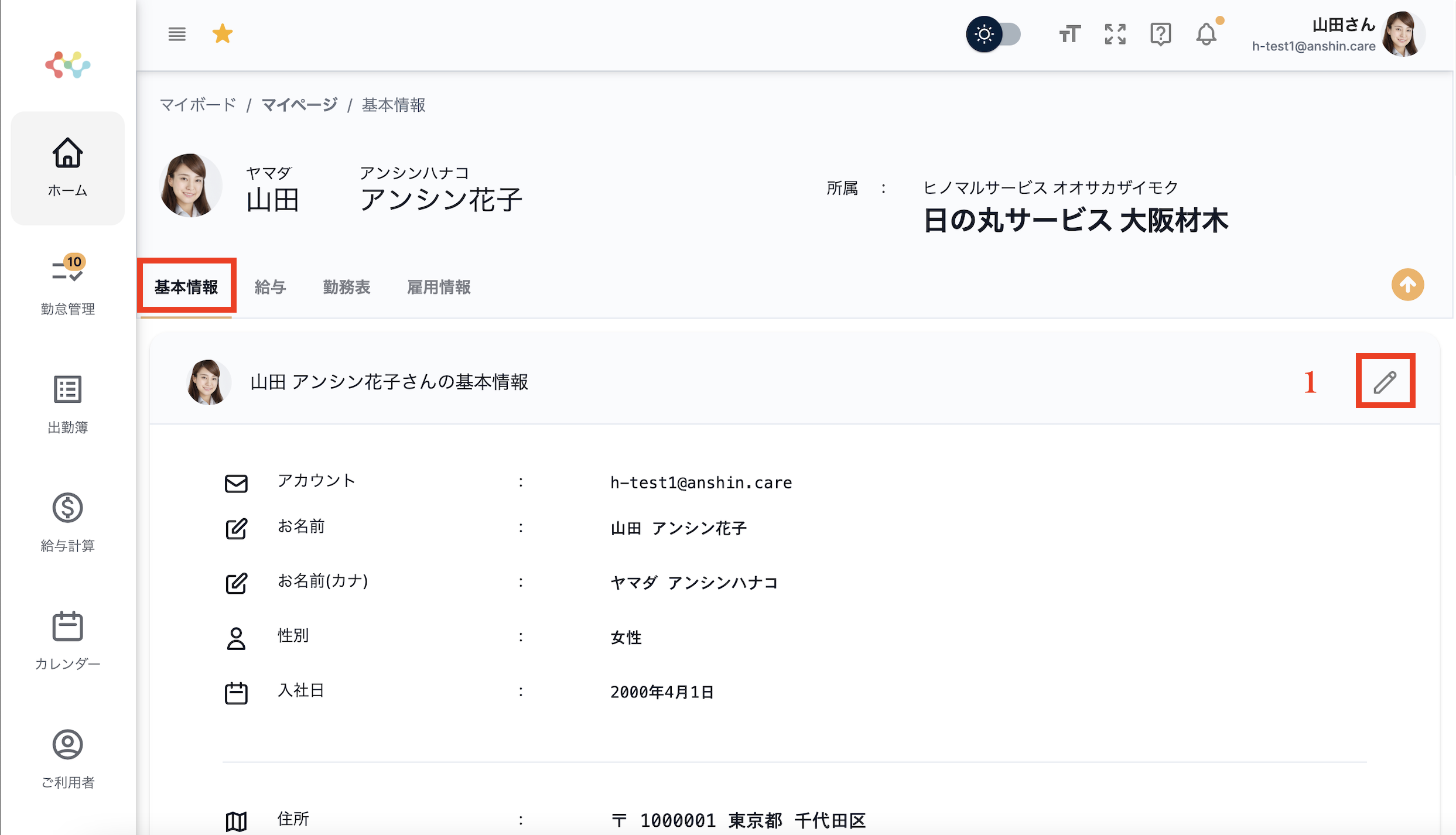Switch to the 給与 tab
1456x835 pixels.
(x=270, y=286)
